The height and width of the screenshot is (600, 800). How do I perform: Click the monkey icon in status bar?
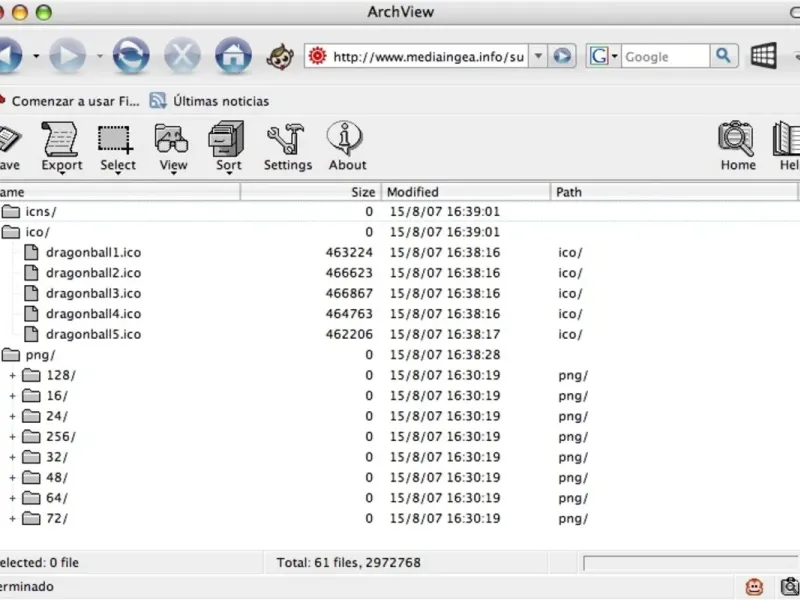pos(754,587)
